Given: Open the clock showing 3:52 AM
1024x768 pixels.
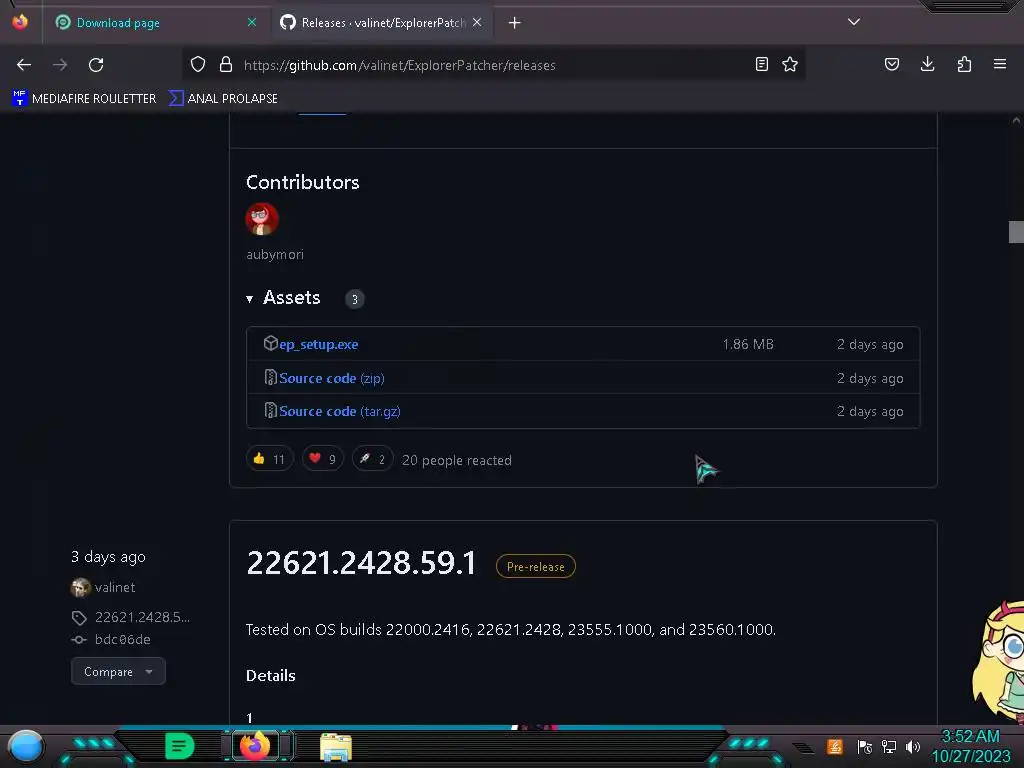Looking at the screenshot, I should pyautogui.click(x=970, y=746).
